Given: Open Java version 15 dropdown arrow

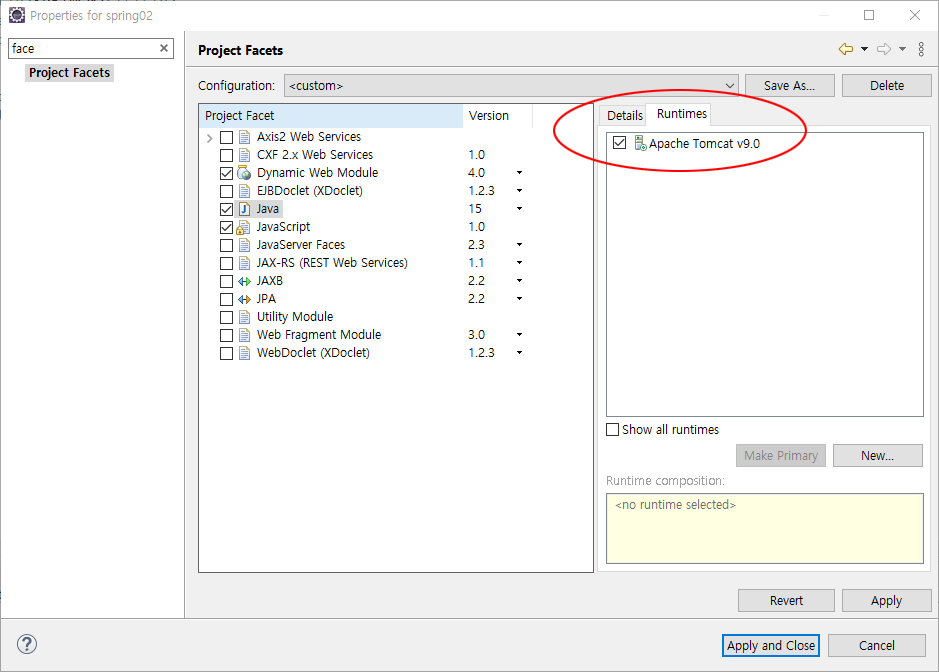Looking at the screenshot, I should (519, 208).
